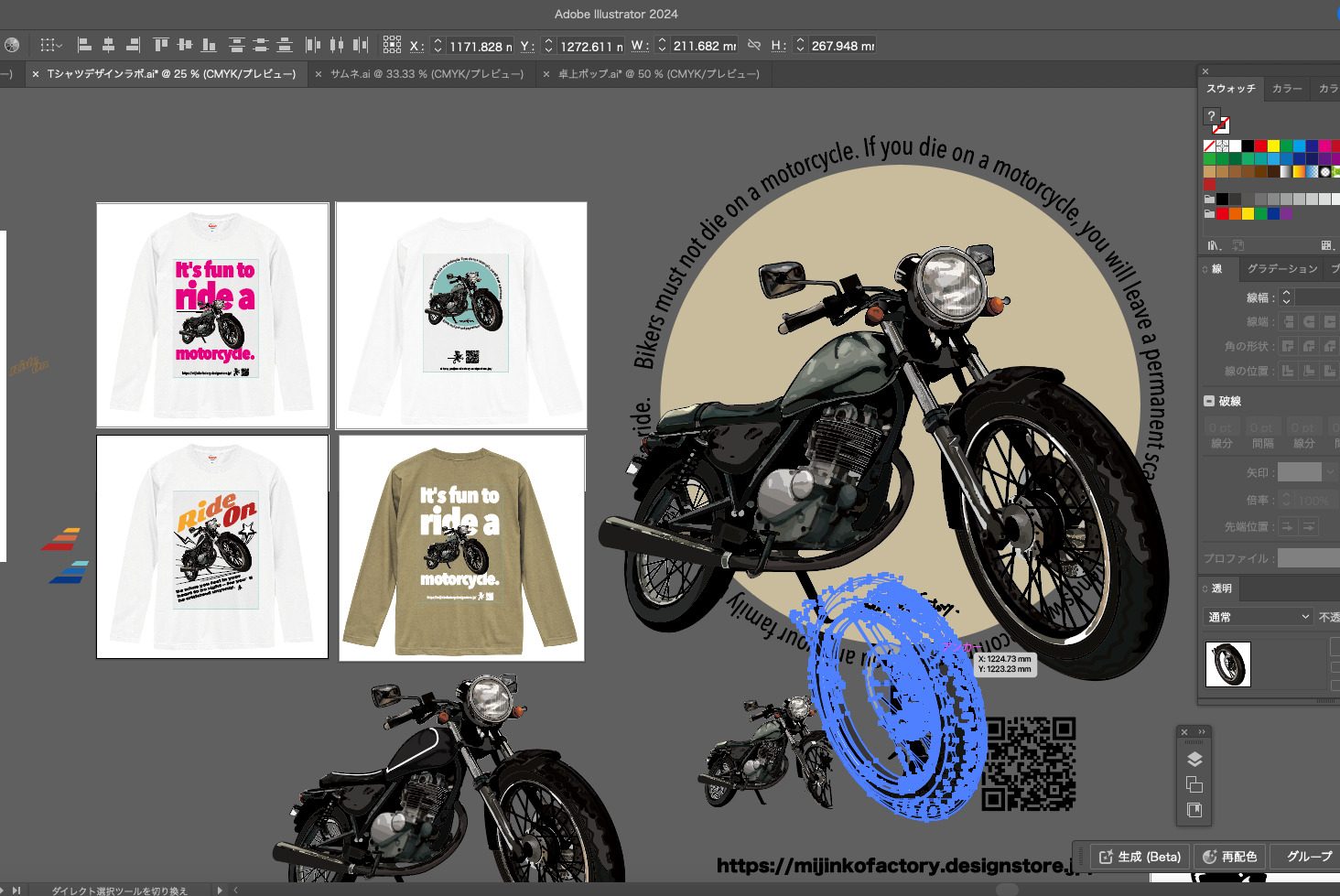Screen dimensions: 1340x896
Task: Click vertical distribute top icon
Action: pyautogui.click(x=237, y=45)
